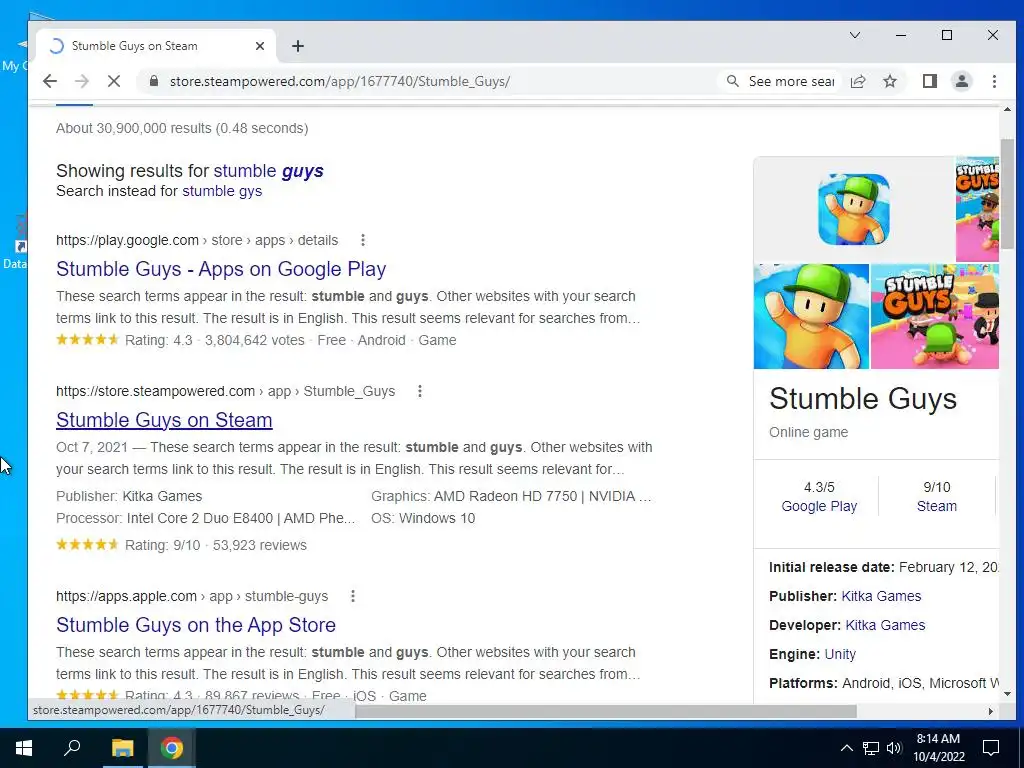Click the address bar URL
Screen dimensions: 1024x768
(340, 81)
